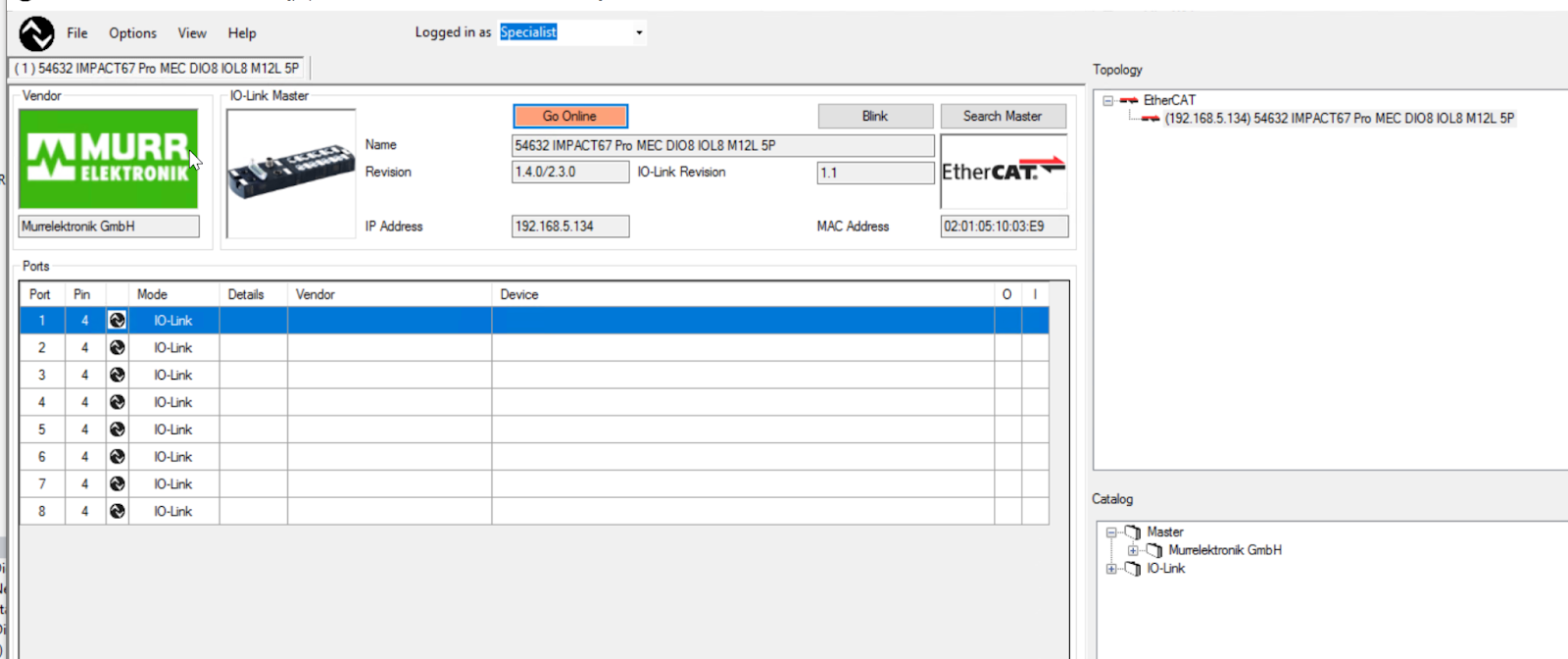
Task: Click the port 3 IO-Link status icon
Action: 117,375
